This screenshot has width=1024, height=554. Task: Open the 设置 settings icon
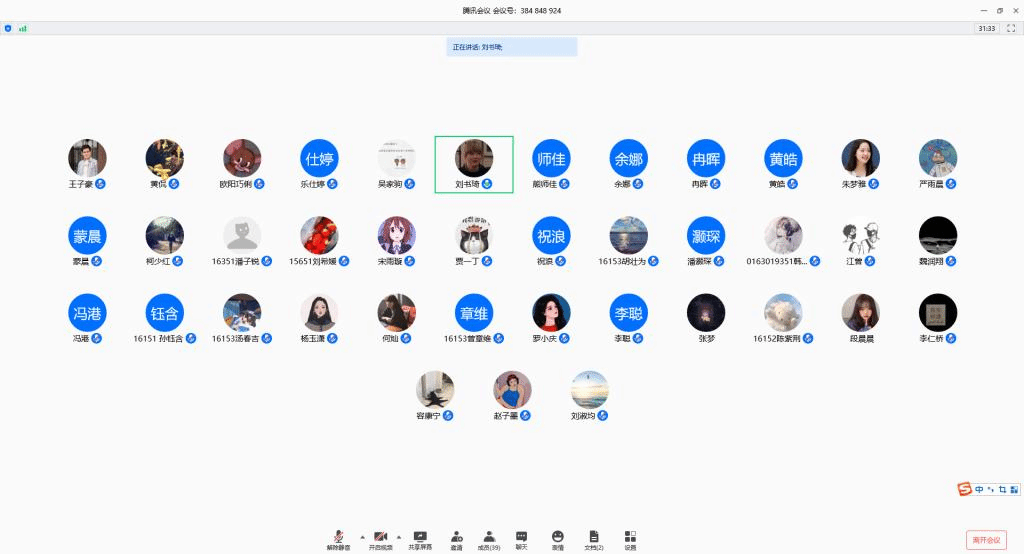630,540
